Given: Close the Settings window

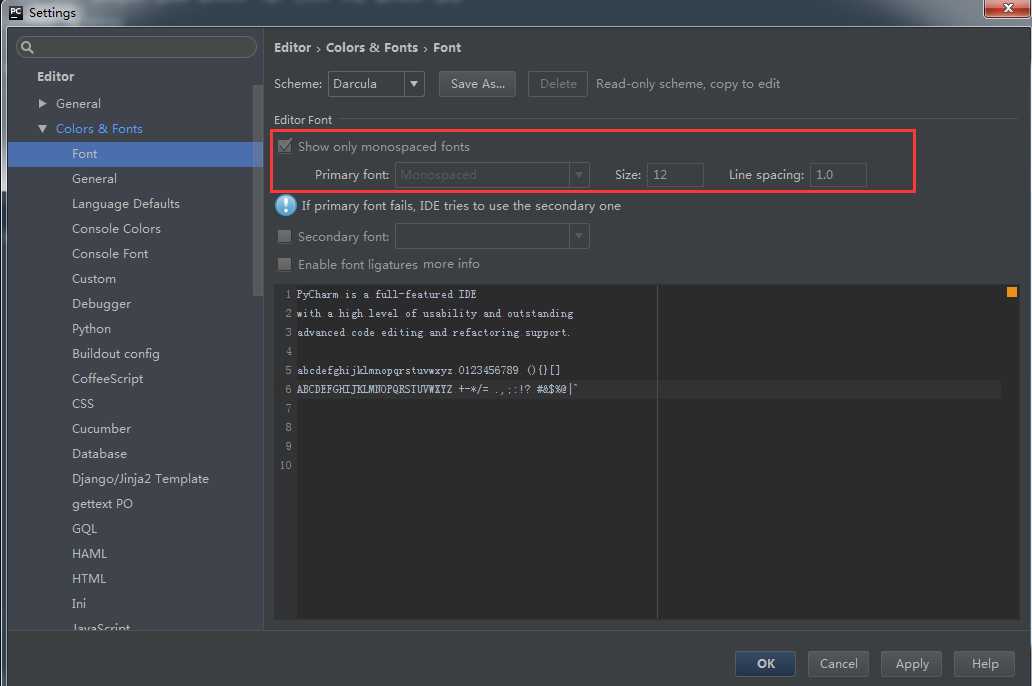Looking at the screenshot, I should pos(1007,8).
